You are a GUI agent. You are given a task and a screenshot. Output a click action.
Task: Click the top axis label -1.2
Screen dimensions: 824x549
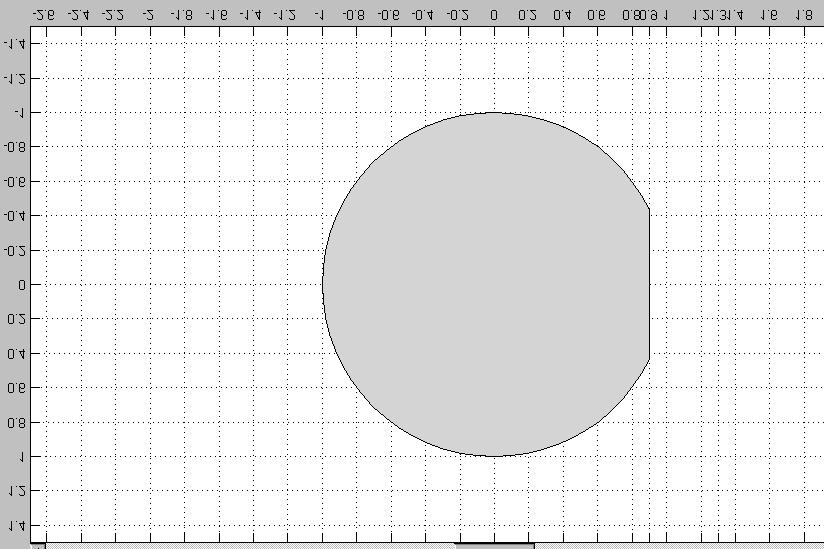tap(285, 15)
